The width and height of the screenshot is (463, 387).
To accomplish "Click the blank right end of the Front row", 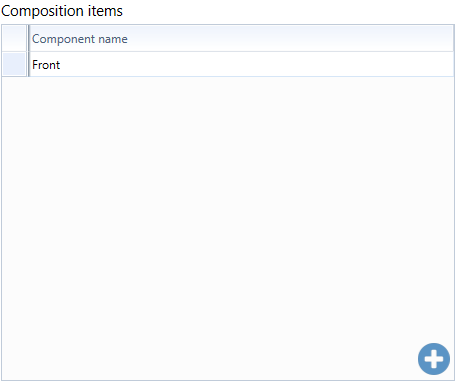I will point(367,64).
